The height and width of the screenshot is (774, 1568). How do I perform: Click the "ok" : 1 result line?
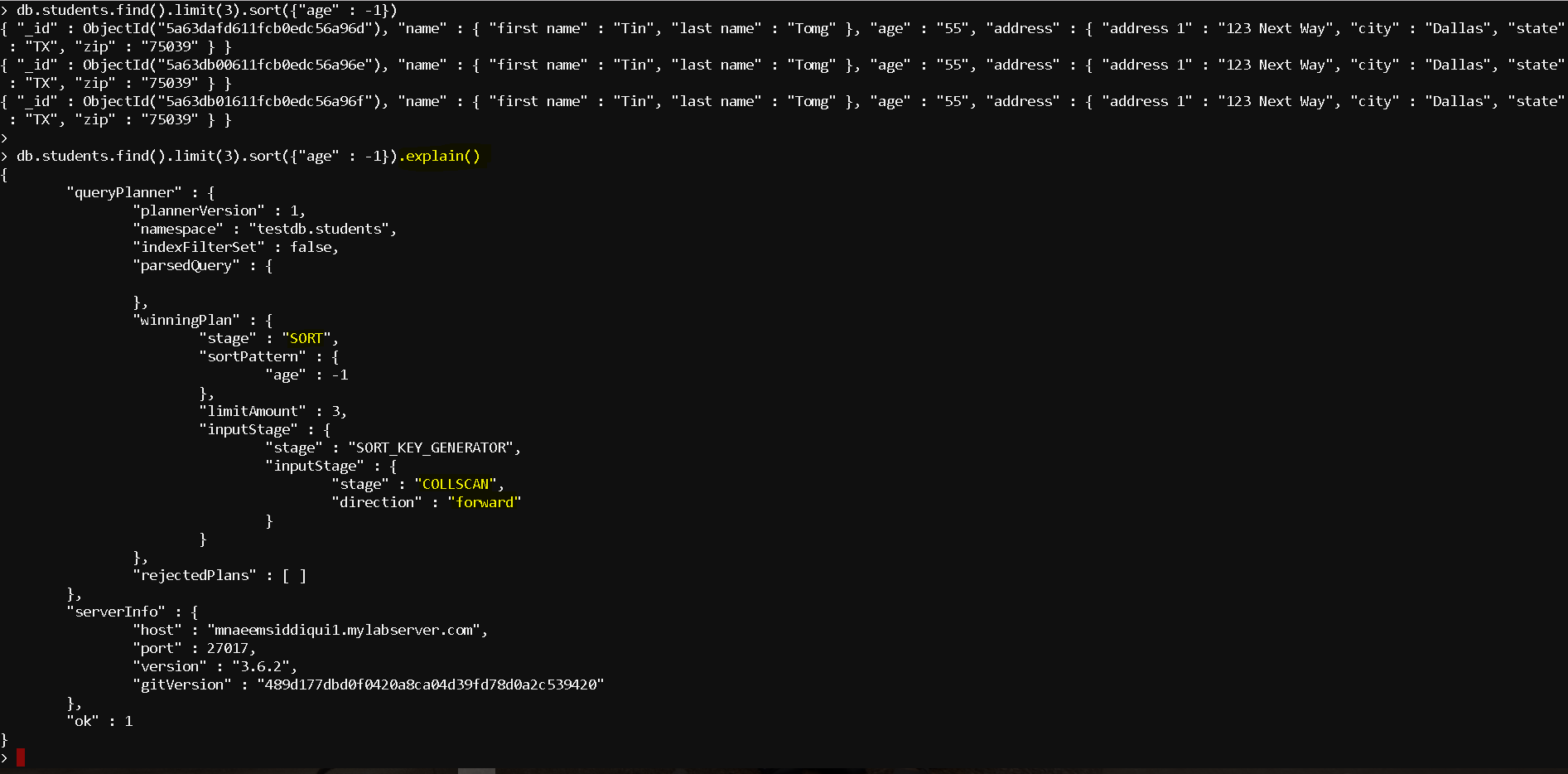click(x=99, y=721)
